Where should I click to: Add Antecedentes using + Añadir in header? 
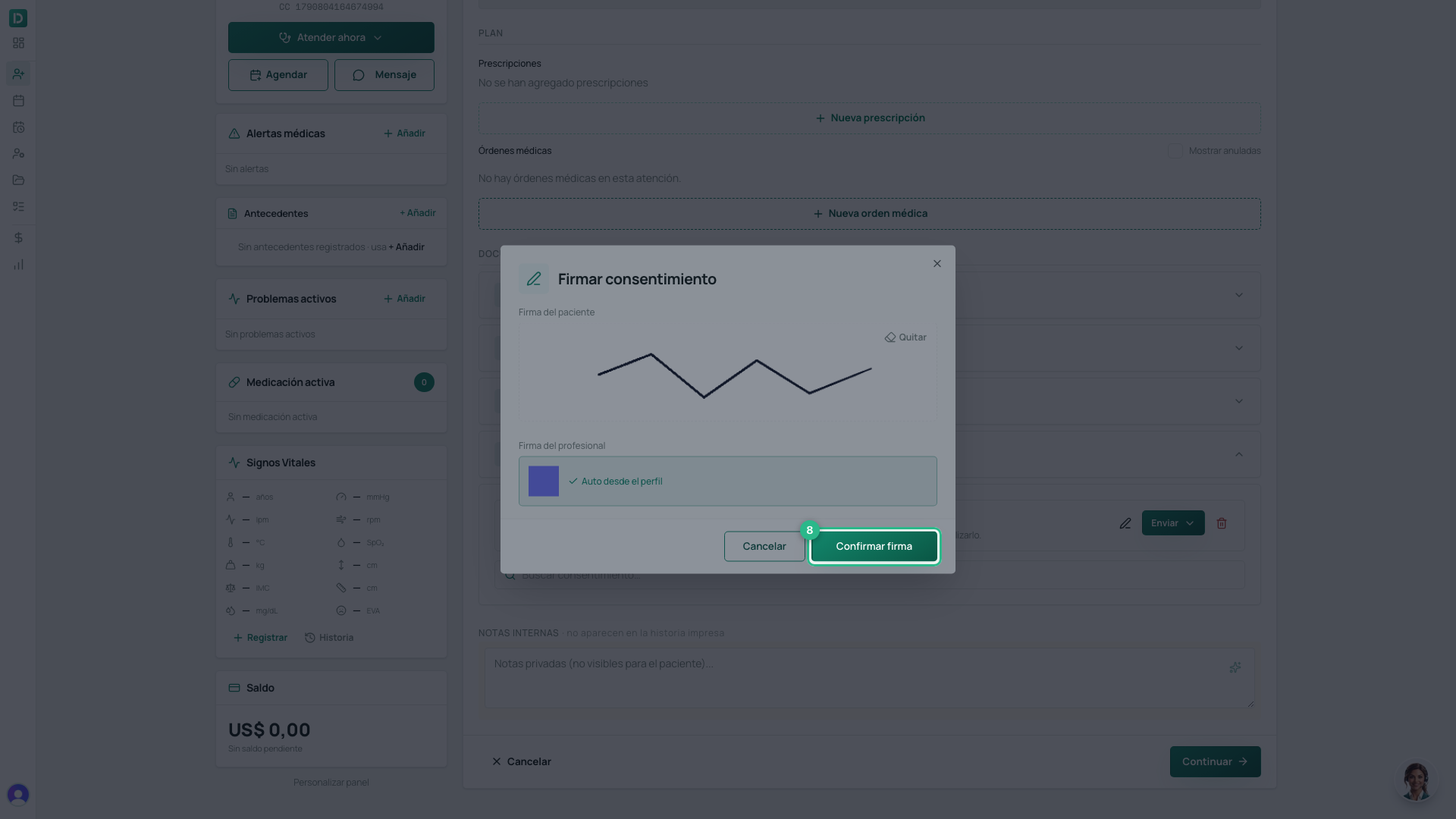[418, 213]
